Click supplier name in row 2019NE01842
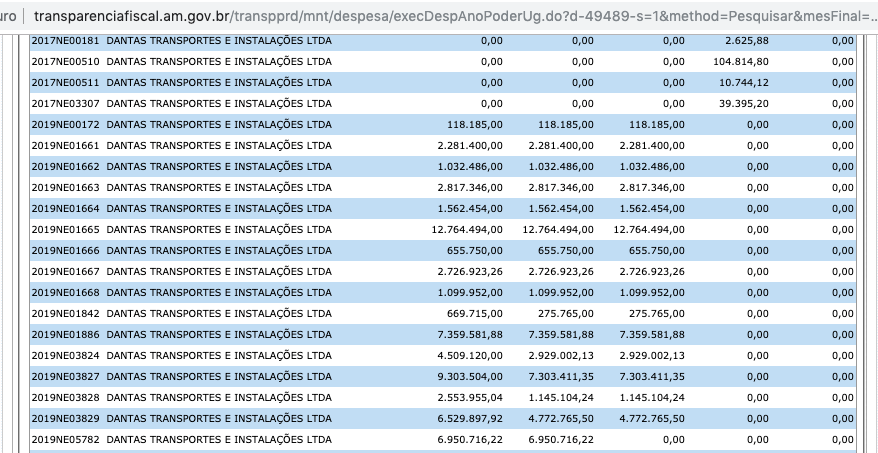The width and height of the screenshot is (878, 453). pyautogui.click(x=219, y=314)
